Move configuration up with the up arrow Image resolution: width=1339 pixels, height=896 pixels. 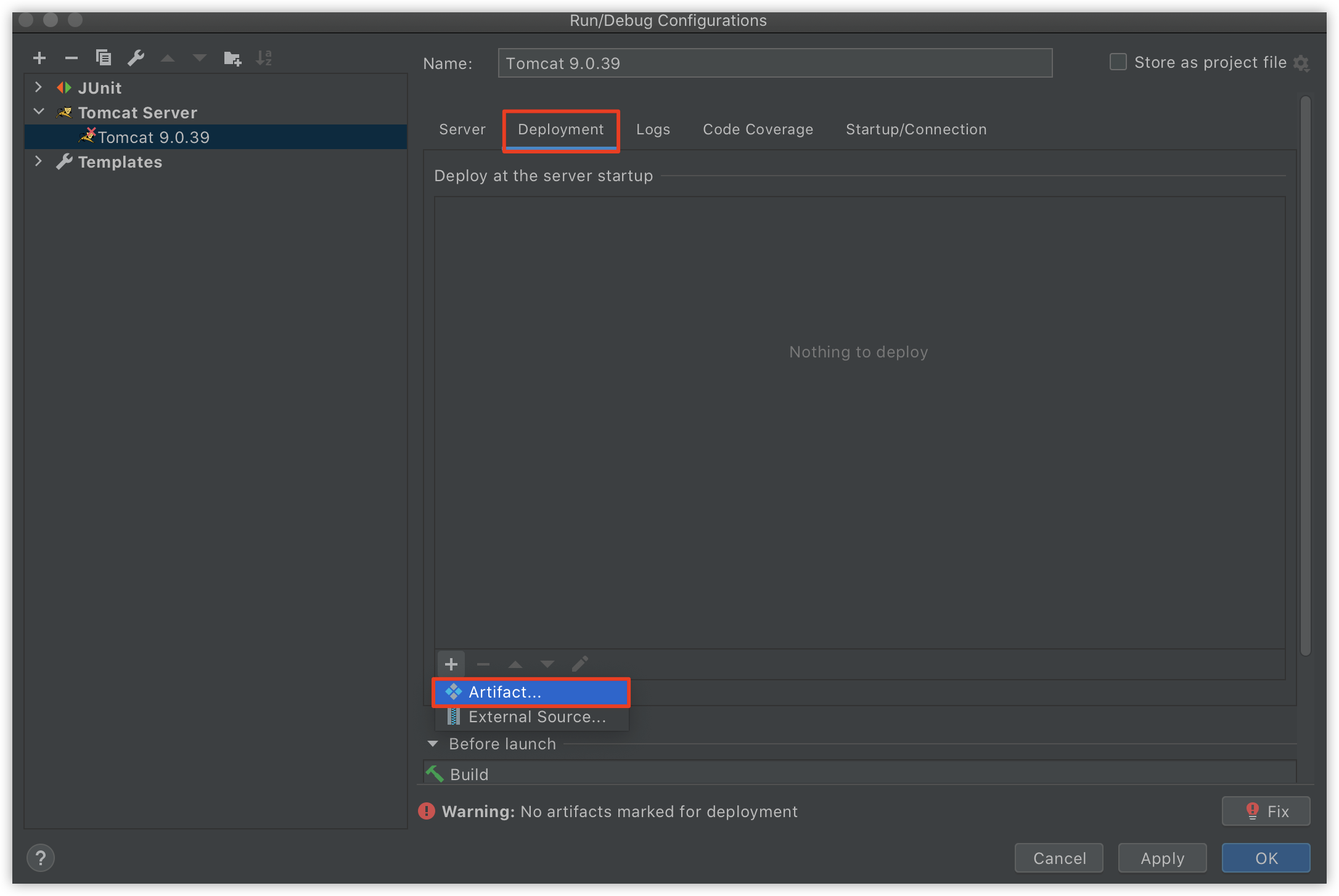(168, 57)
